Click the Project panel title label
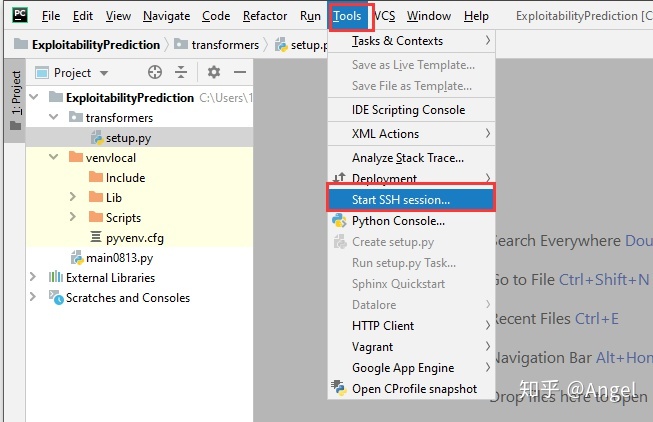653x422 pixels. pyautogui.click(x=72, y=73)
